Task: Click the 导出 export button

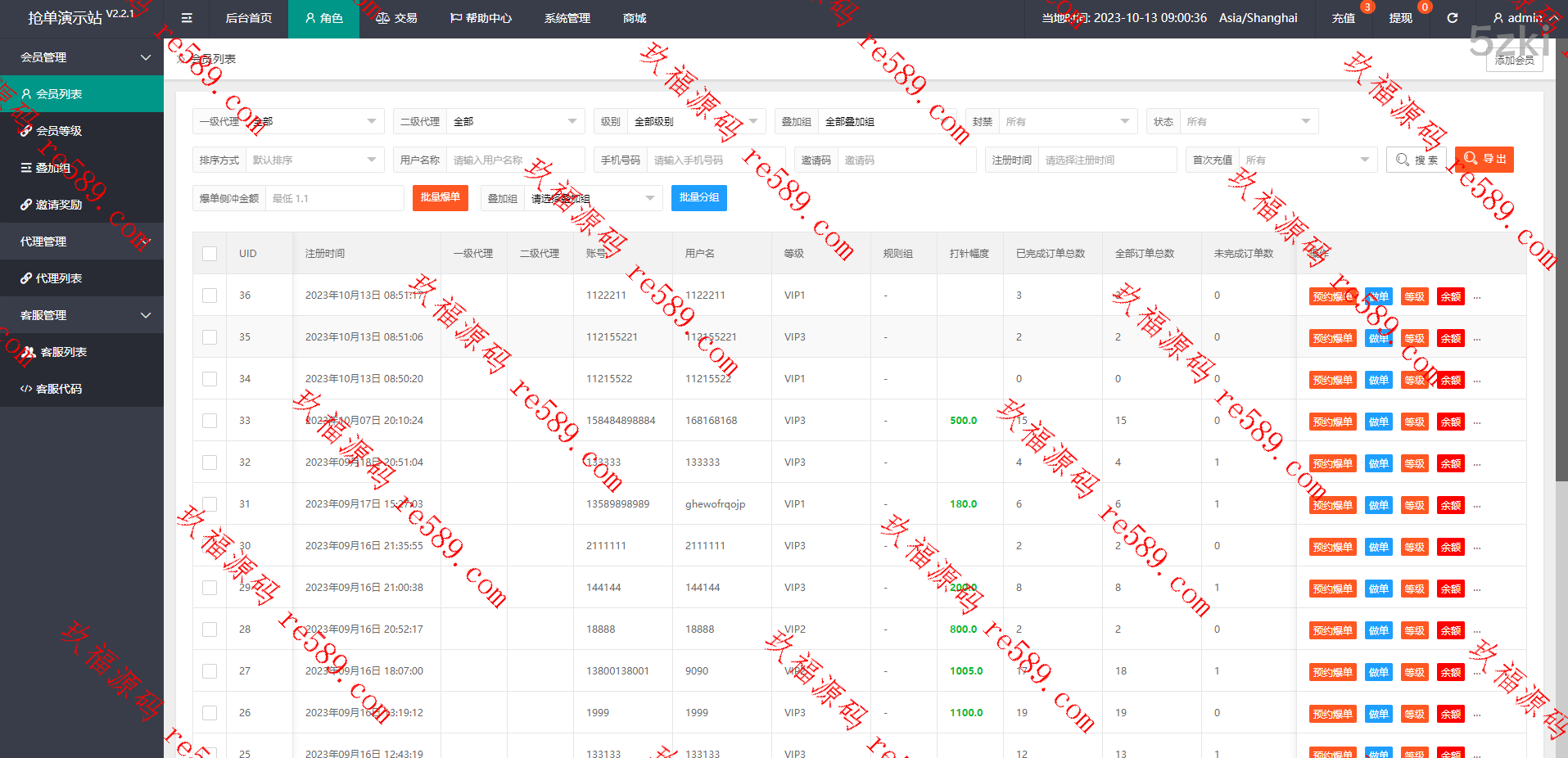Action: 1484,160
